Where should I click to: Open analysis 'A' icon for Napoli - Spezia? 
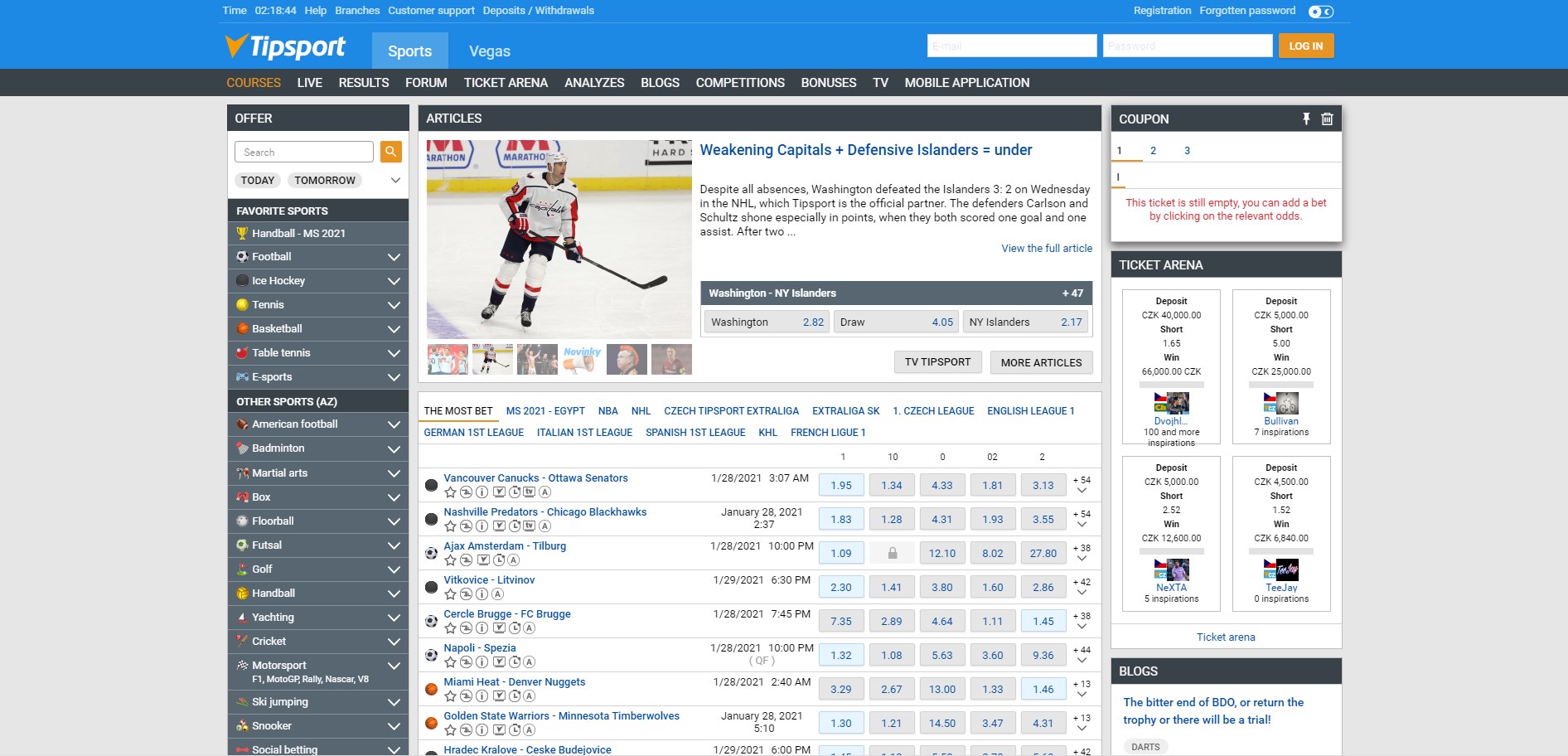529,662
